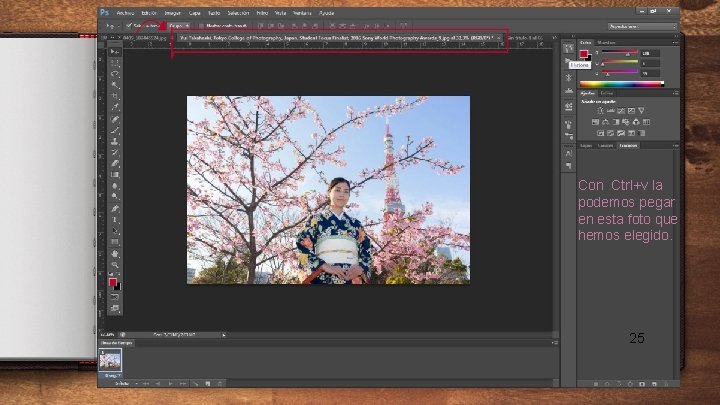The height and width of the screenshot is (405, 720).
Task: Open the Imagen menu
Action: click(173, 13)
